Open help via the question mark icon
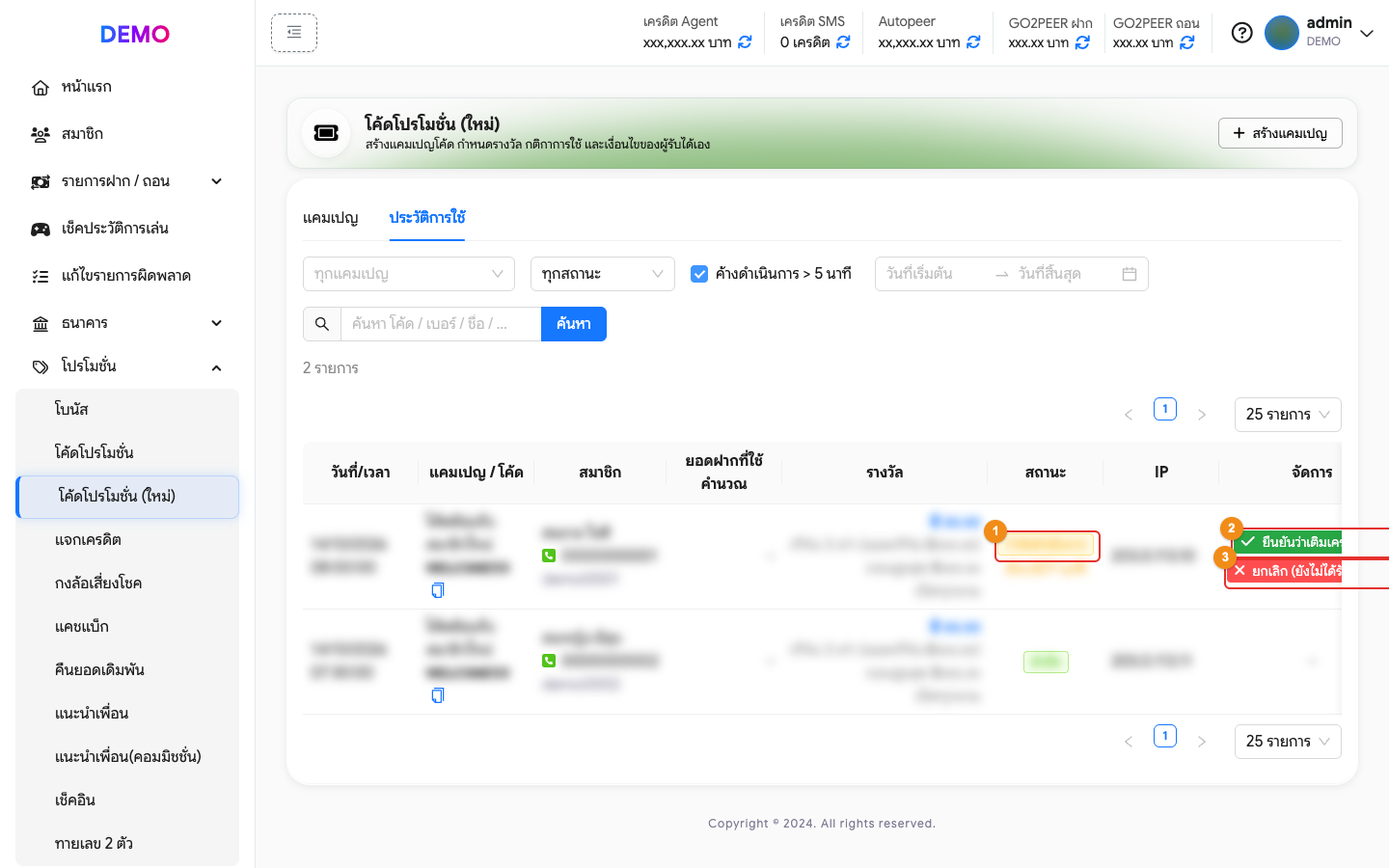Viewport: 1389px width, 868px height. (1242, 33)
